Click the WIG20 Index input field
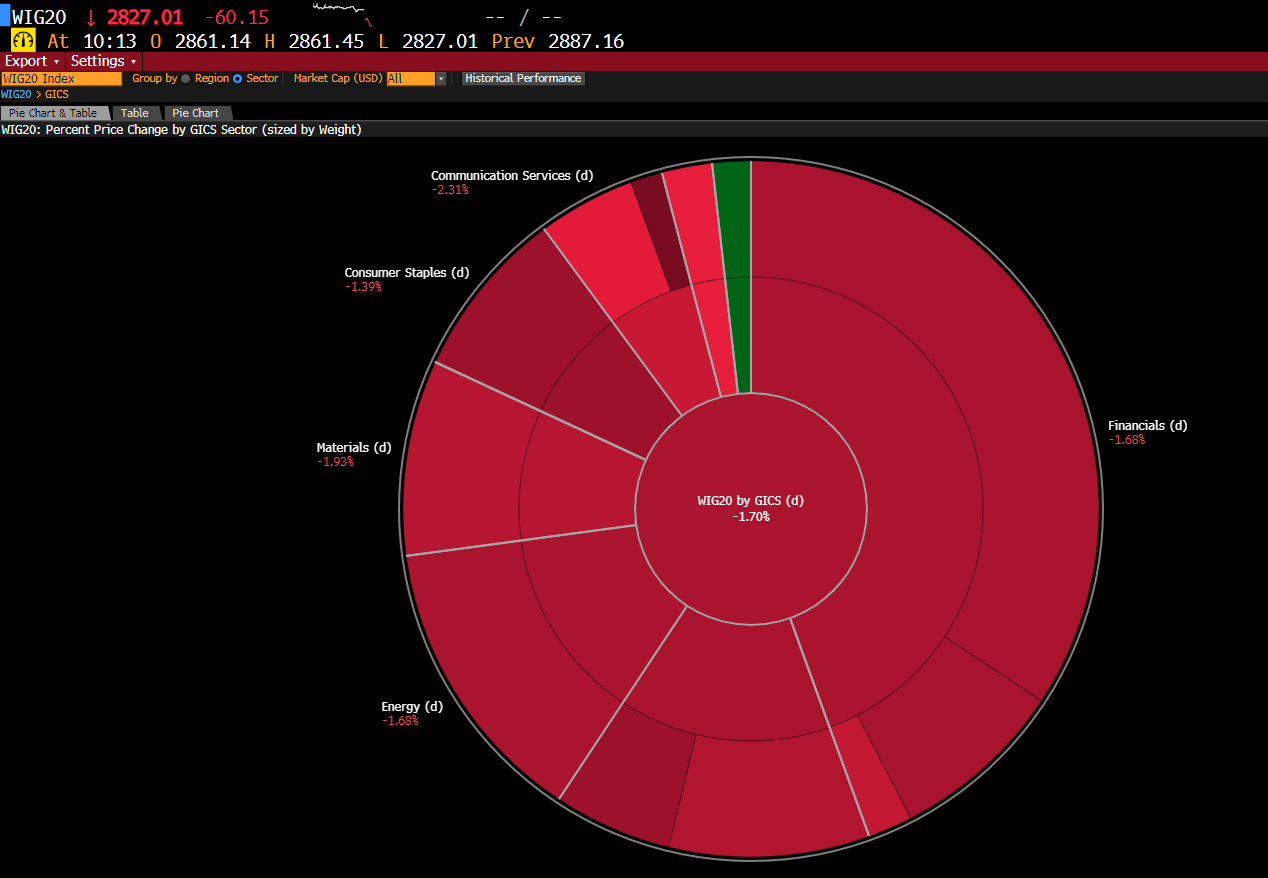This screenshot has height=878, width=1268. click(61, 78)
